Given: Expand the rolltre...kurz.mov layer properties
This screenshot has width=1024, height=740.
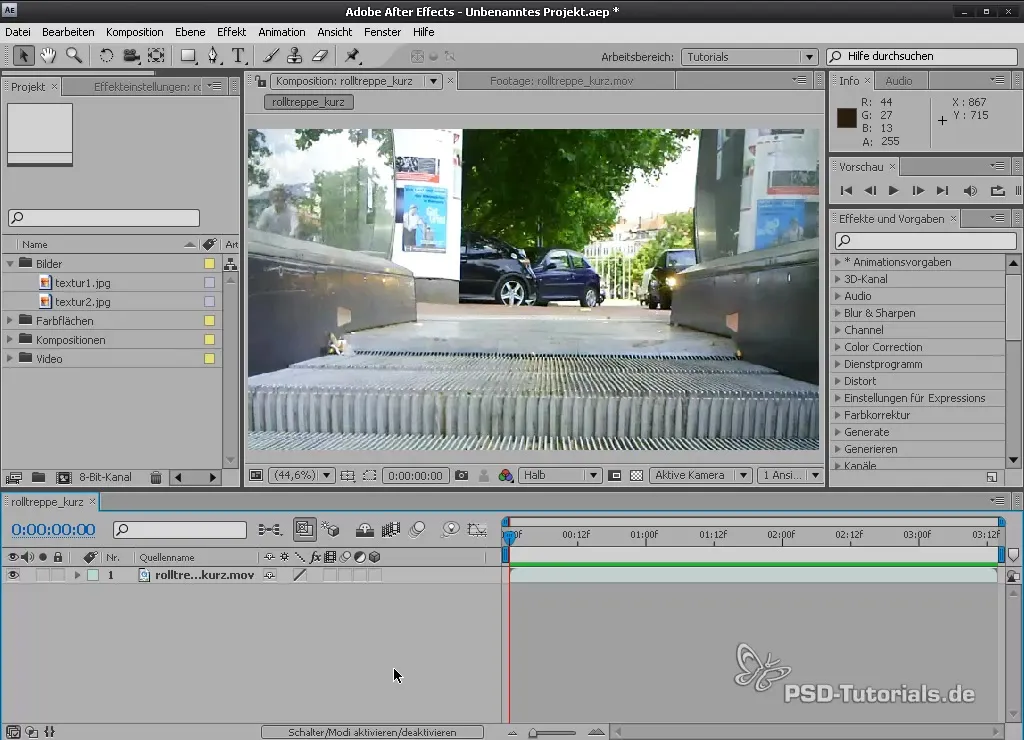Looking at the screenshot, I should [x=77, y=575].
